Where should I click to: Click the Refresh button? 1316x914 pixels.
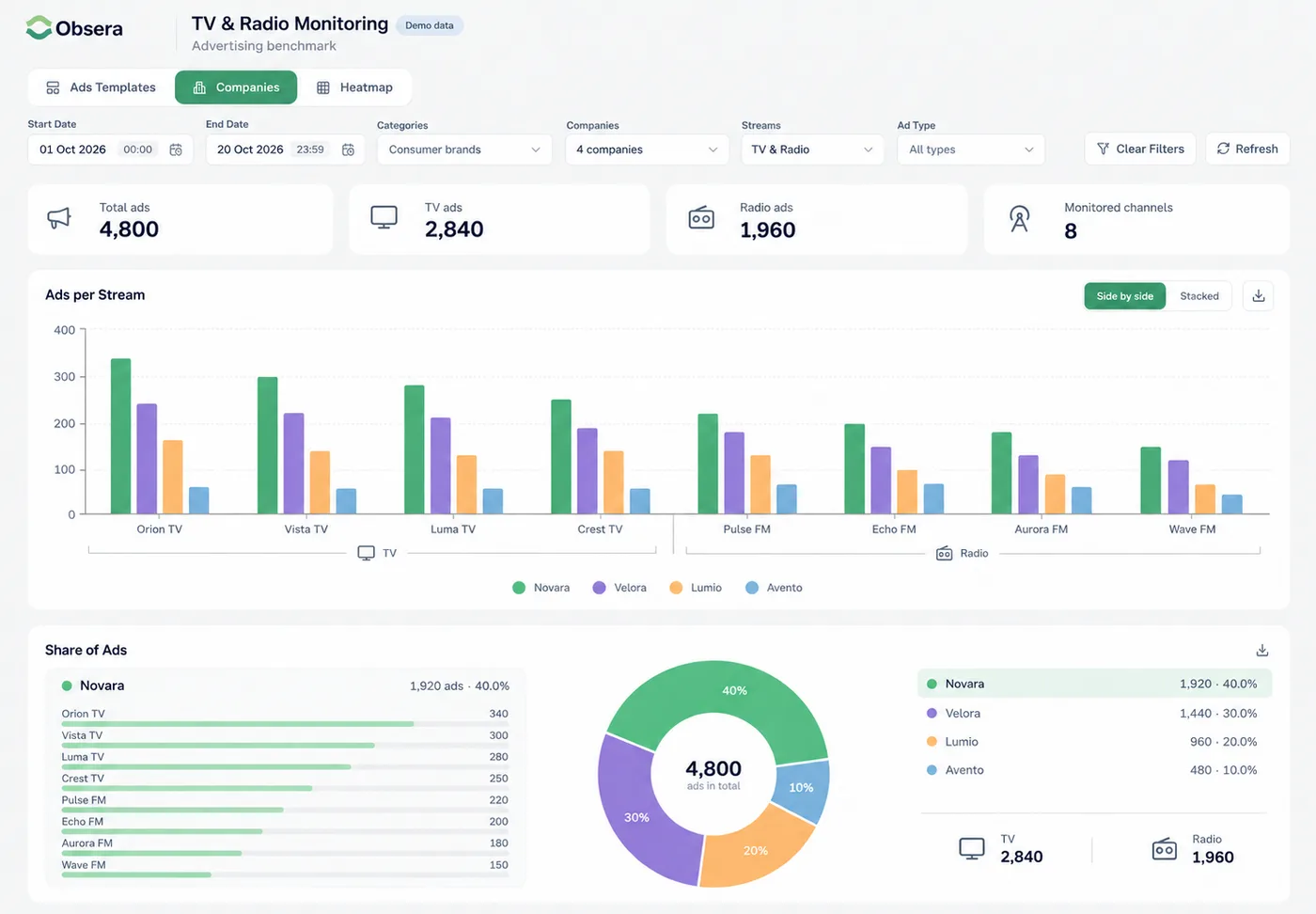click(x=1247, y=149)
